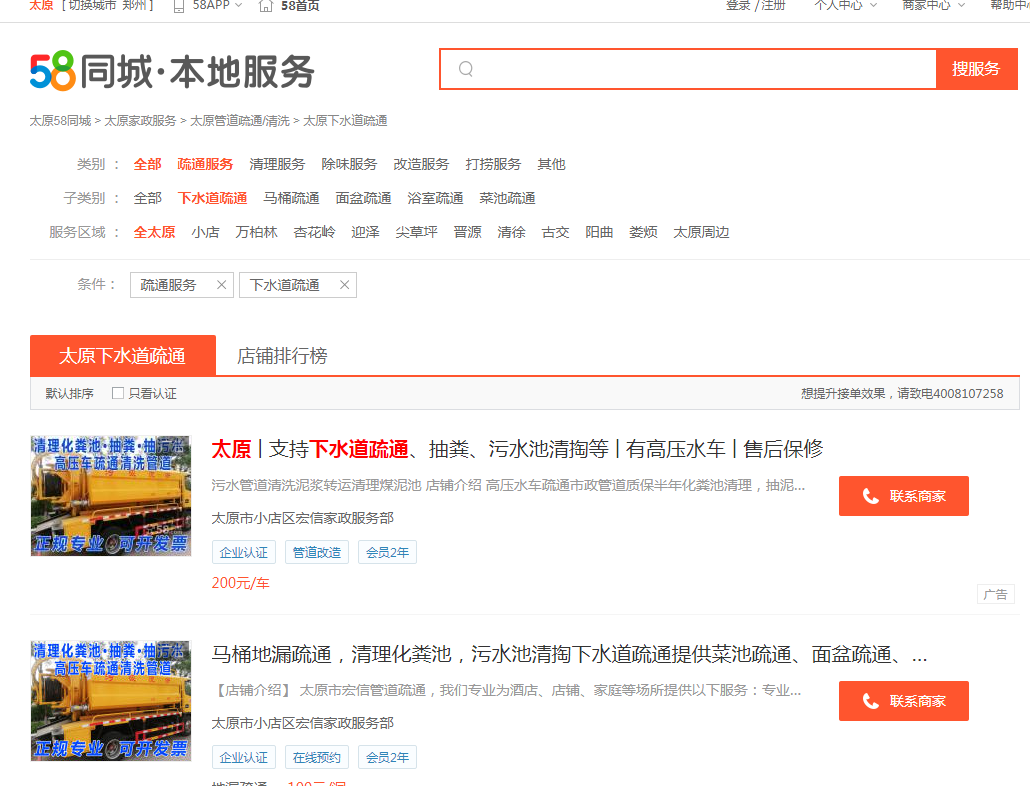Open the 马桶地漏疏通 listing title
This screenshot has height=786, width=1030.
tap(569, 654)
